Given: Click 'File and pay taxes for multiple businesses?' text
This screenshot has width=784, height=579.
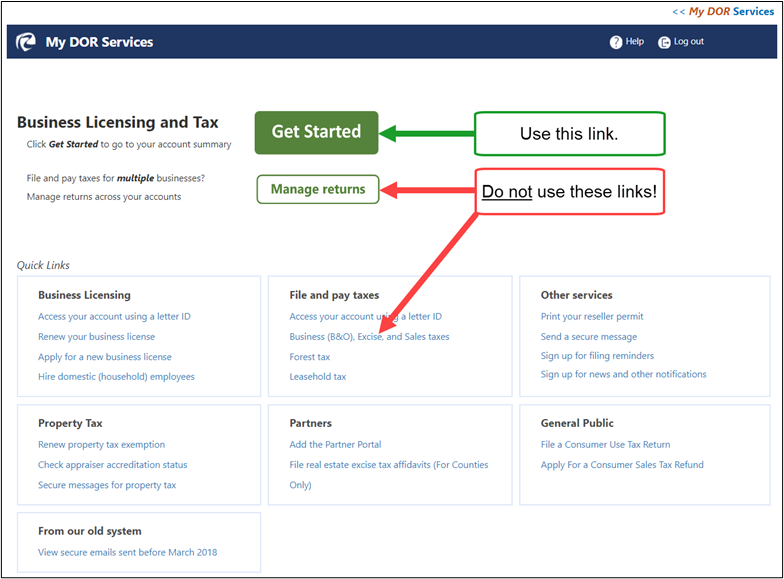Looking at the screenshot, I should tap(116, 178).
